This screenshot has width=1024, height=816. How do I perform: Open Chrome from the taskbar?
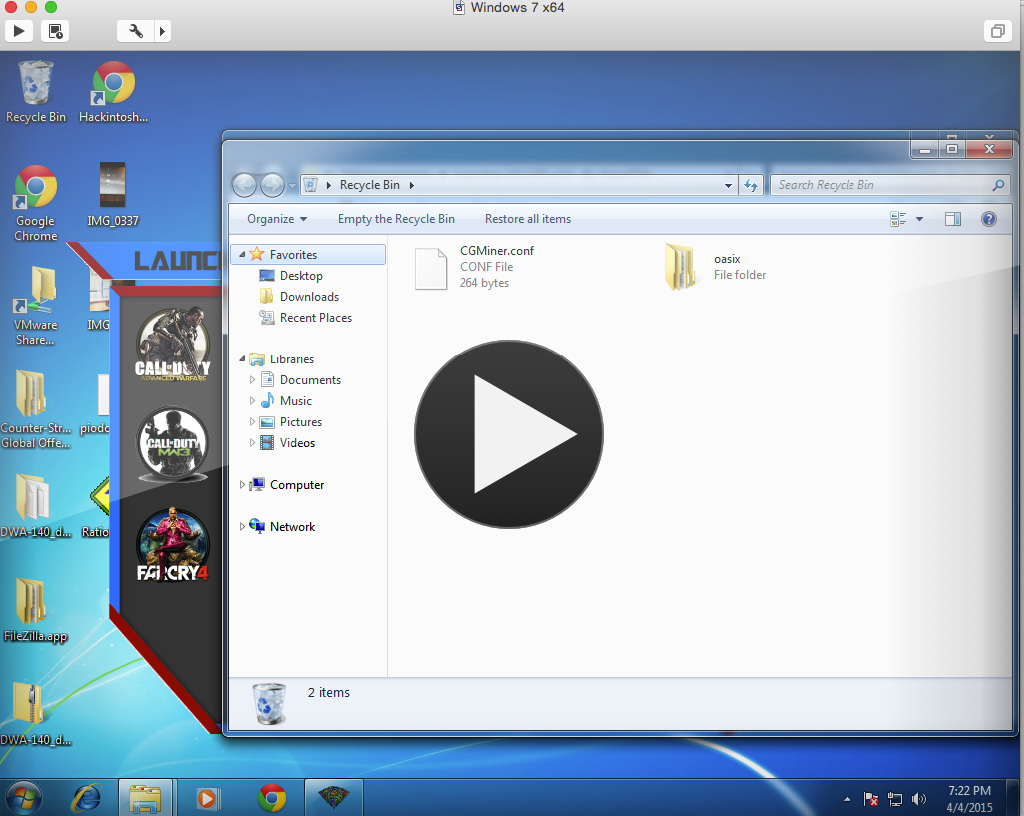(272, 798)
